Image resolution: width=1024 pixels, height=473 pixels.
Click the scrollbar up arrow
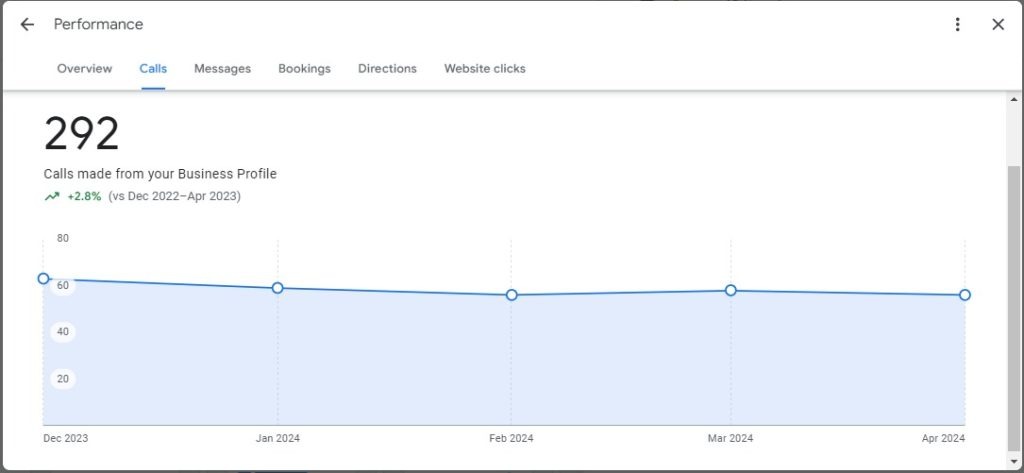click(x=1014, y=101)
